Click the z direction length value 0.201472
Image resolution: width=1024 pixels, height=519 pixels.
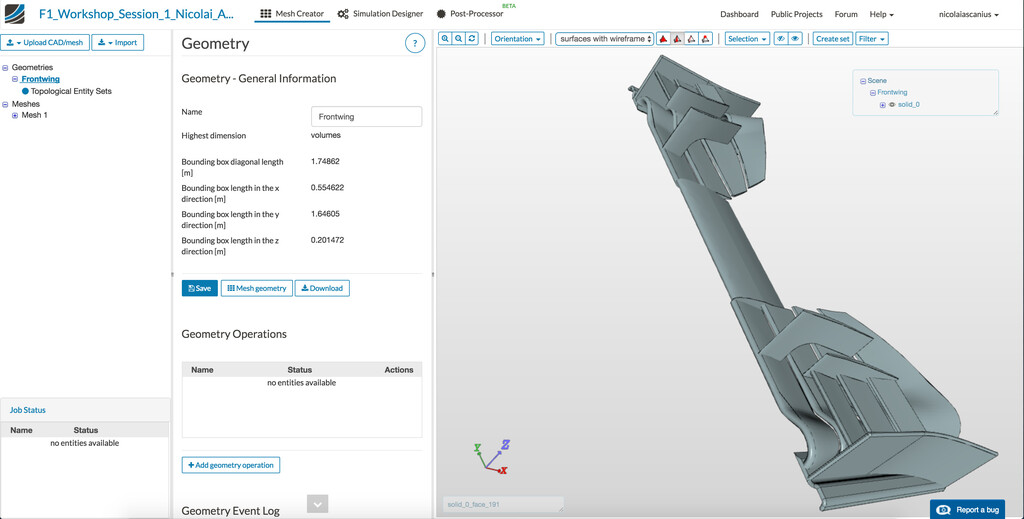(x=327, y=240)
